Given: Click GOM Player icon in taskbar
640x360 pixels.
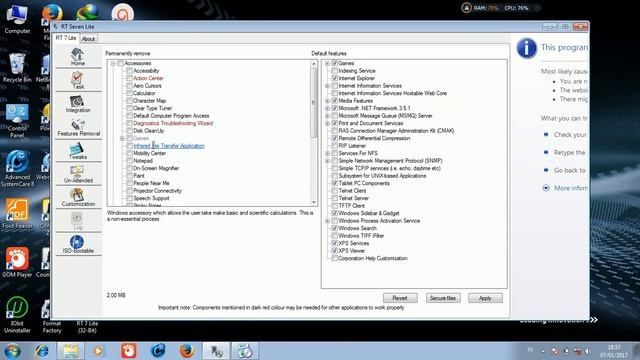Looking at the screenshot, I should point(129,351).
